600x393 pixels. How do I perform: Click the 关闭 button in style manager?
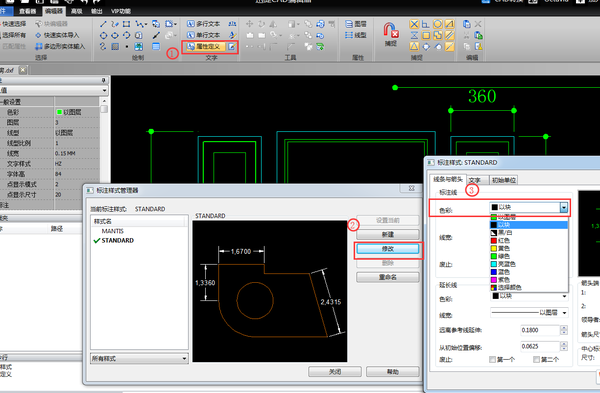[335, 372]
